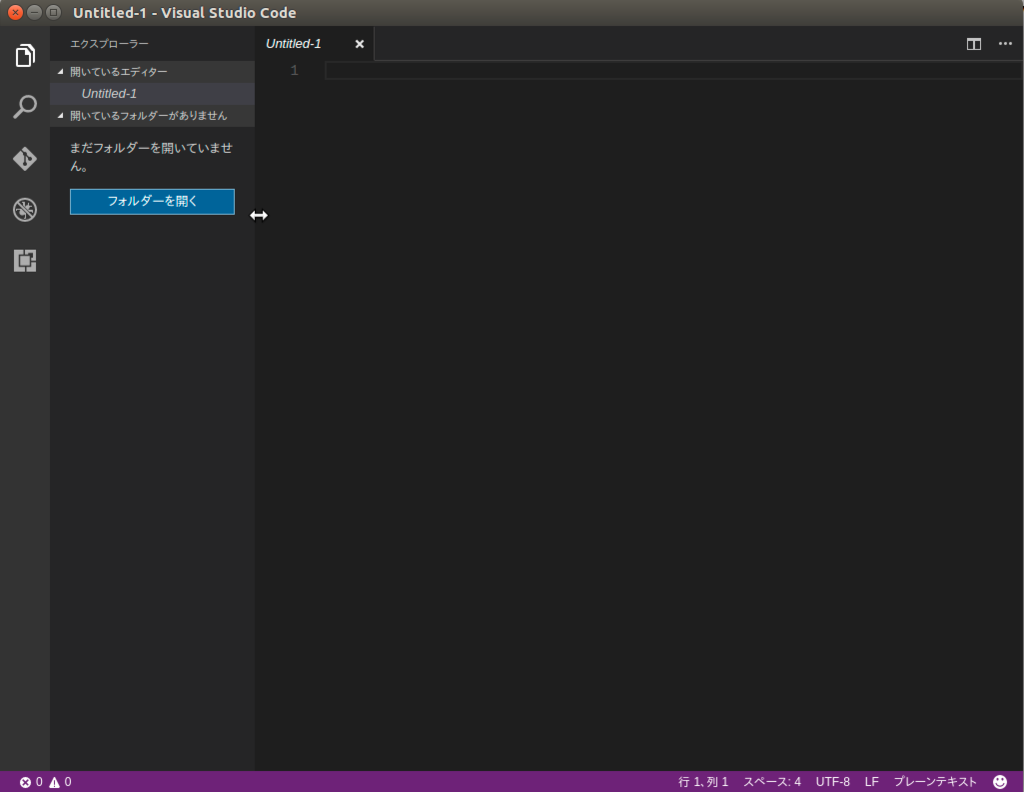
Task: Open the Explorer view in the activity bar
Action: (25, 55)
